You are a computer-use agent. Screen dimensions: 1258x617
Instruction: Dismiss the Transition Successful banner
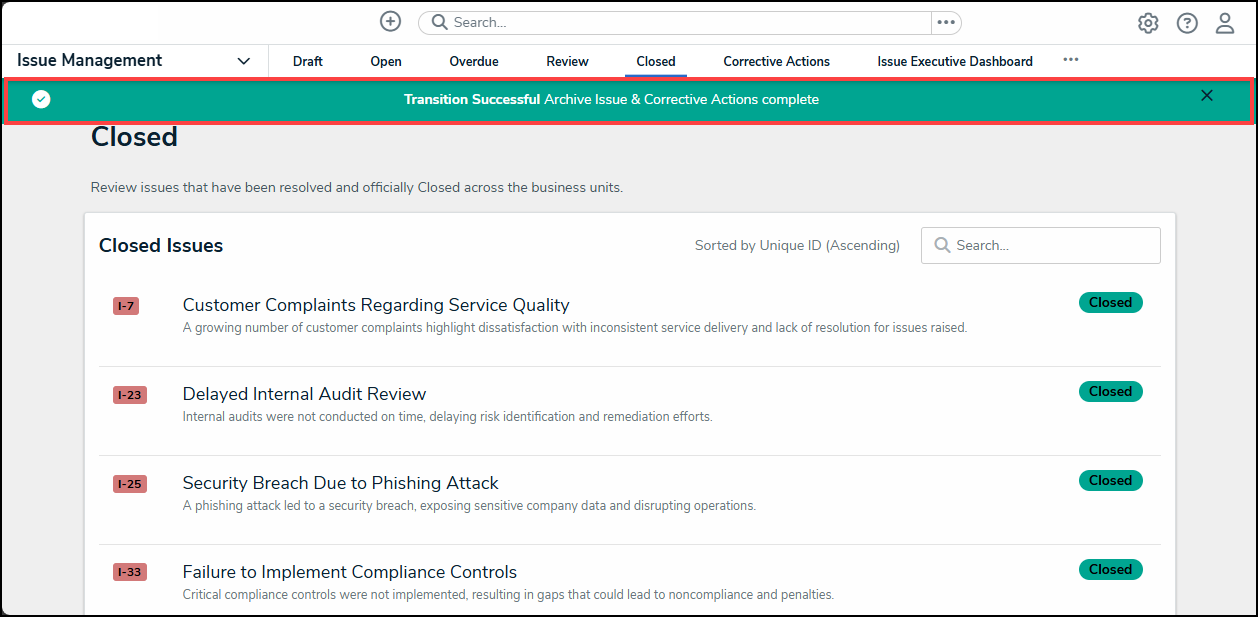coord(1207,96)
